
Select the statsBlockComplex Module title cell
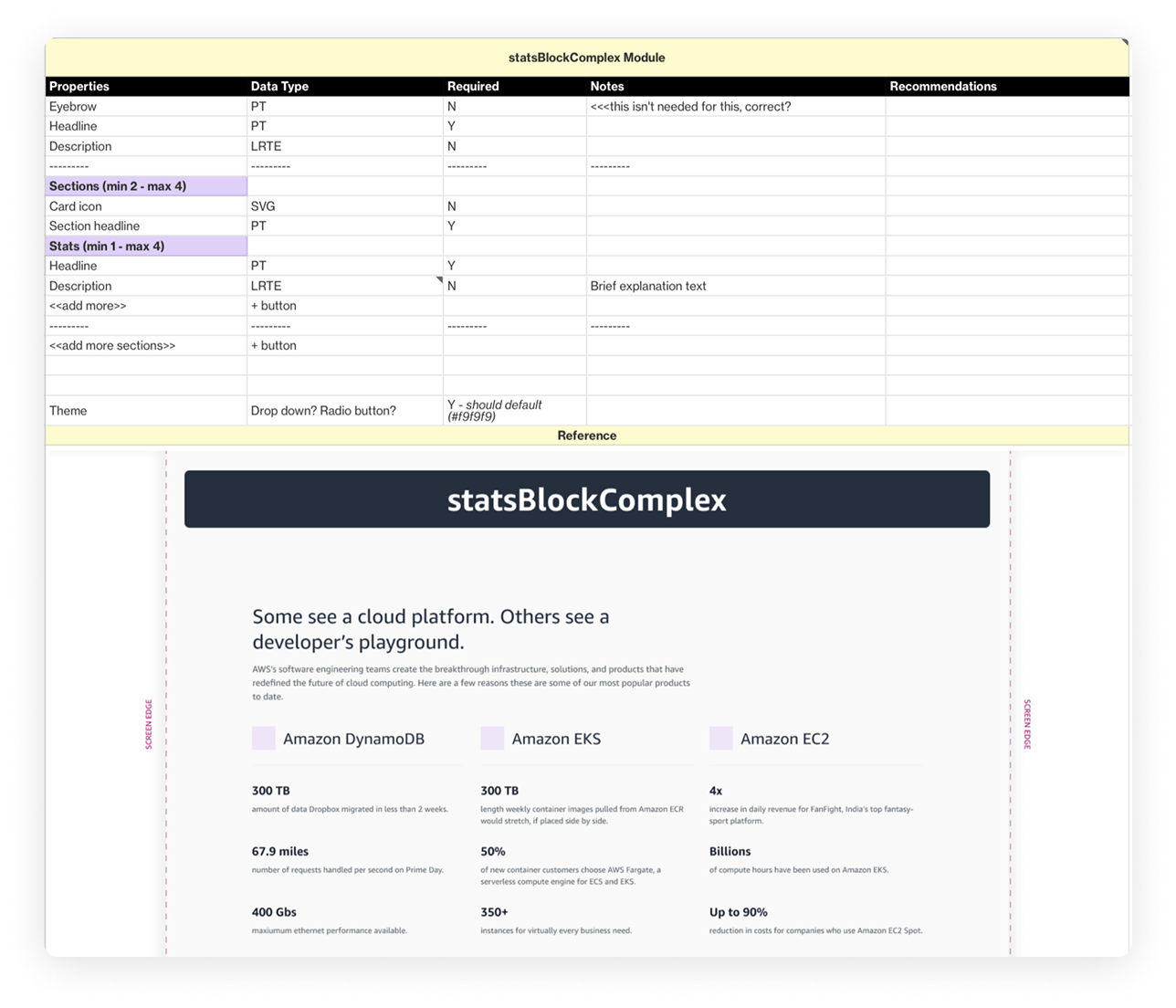click(587, 58)
